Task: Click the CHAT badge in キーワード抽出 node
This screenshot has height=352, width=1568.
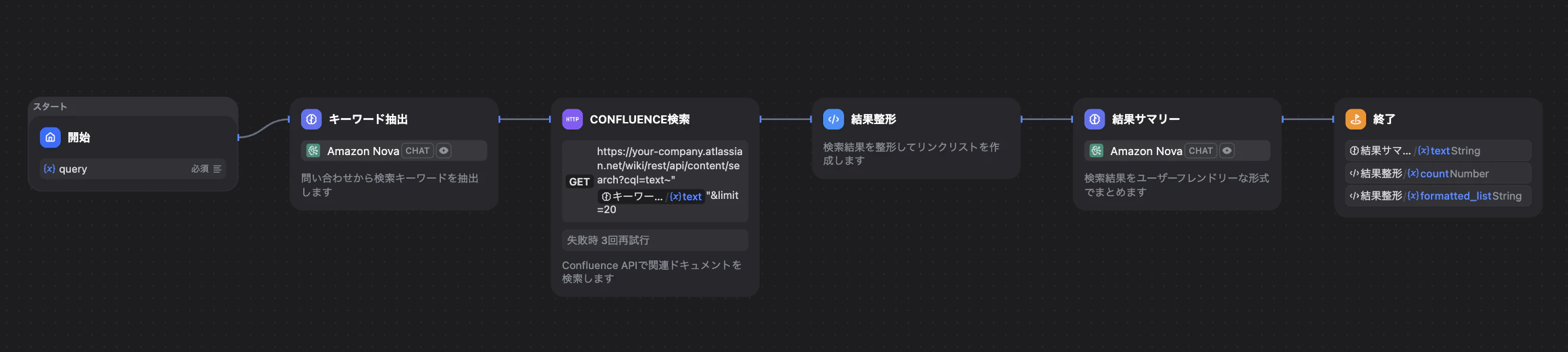Action: [417, 150]
